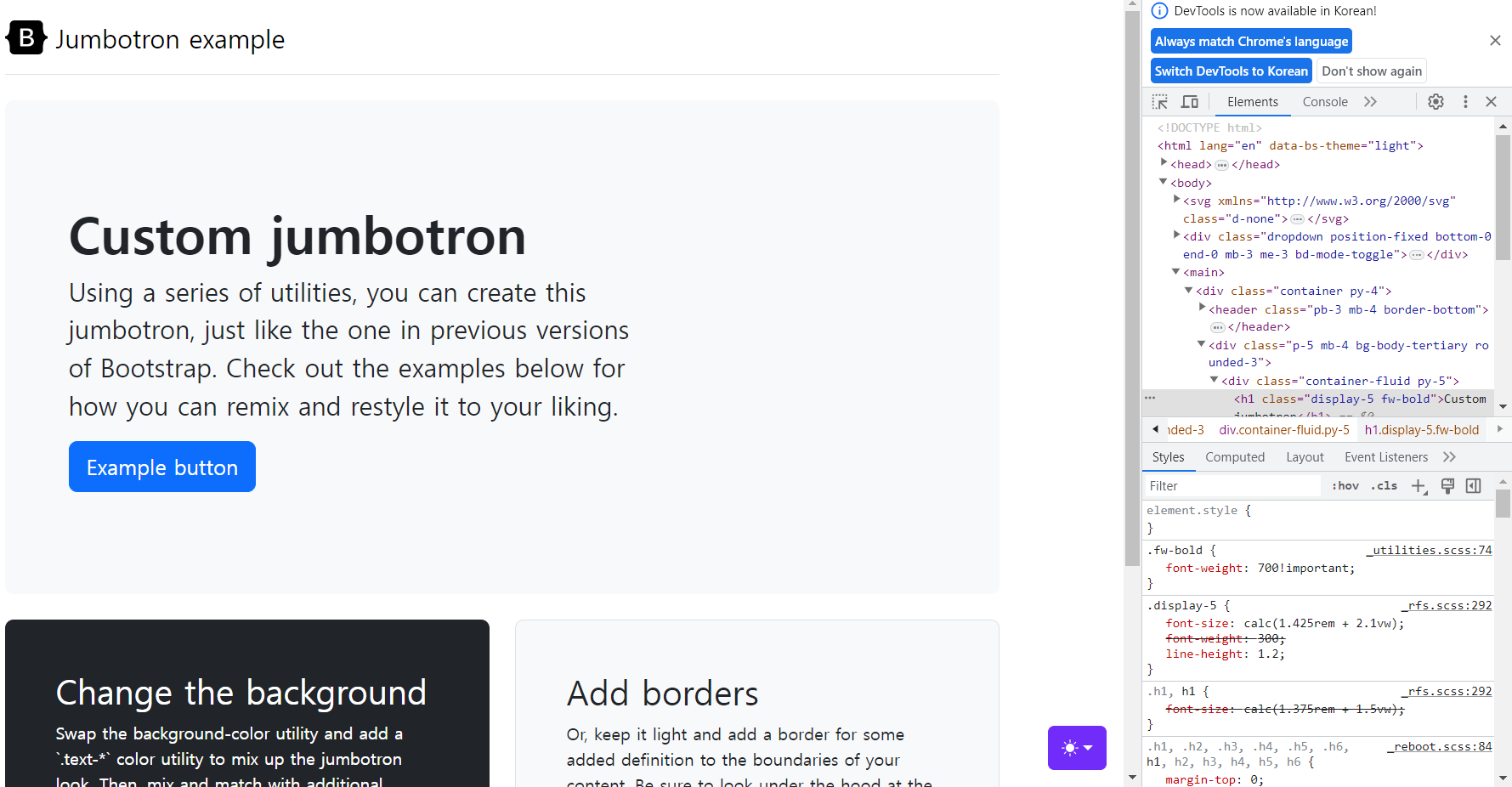Open the _rfs.scss:292 link for .display-5
Image resolution: width=1512 pixels, height=787 pixels.
[1447, 606]
